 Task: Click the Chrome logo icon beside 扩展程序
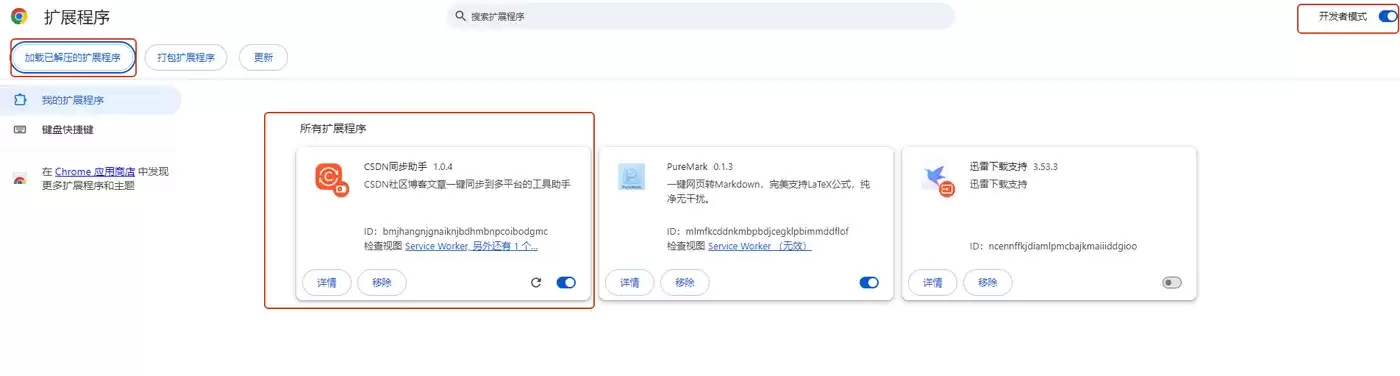pyautogui.click(x=19, y=16)
